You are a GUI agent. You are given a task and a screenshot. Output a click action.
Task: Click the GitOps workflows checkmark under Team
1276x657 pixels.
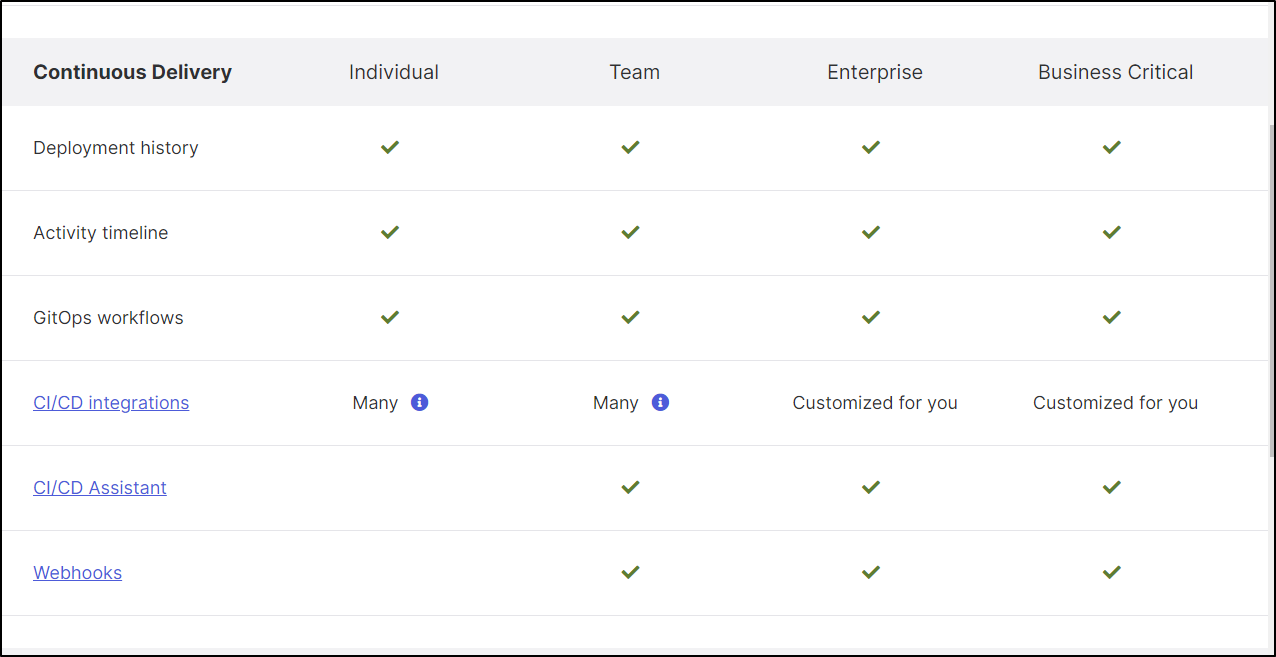pyautogui.click(x=630, y=317)
